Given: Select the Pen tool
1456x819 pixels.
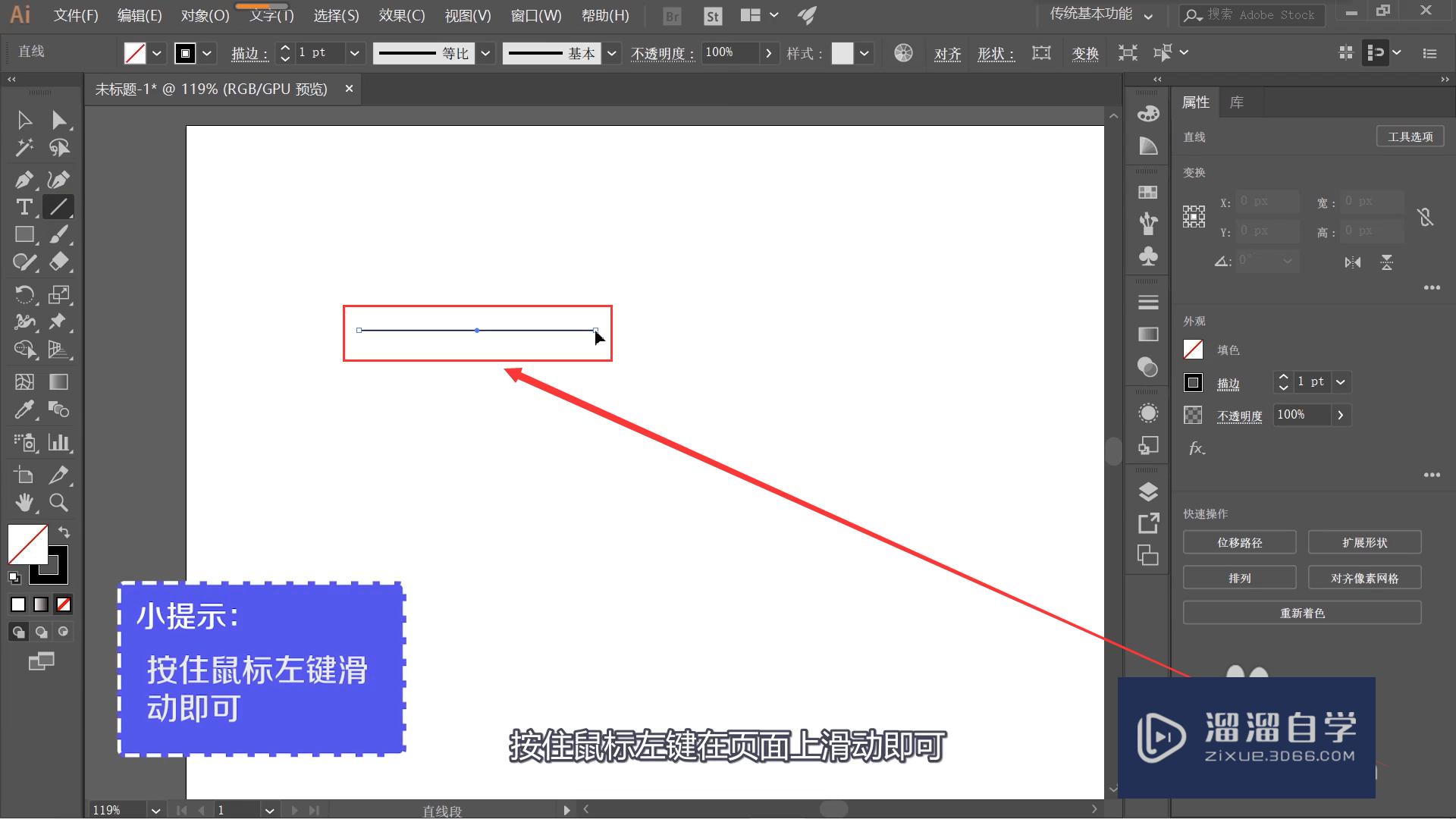Looking at the screenshot, I should (24, 180).
